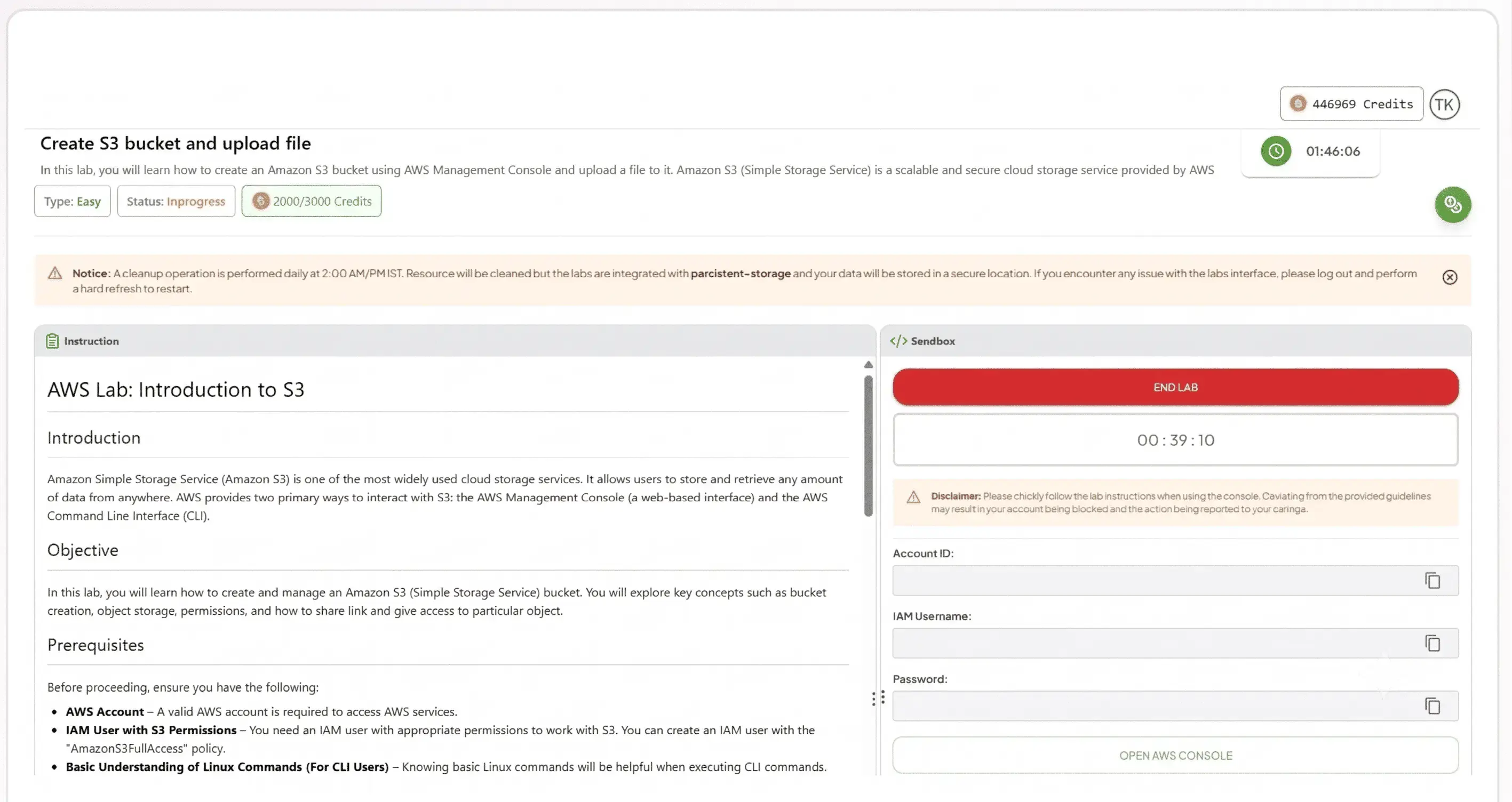Image resolution: width=1512 pixels, height=802 pixels.
Task: Click the Sendbox code brackets icon
Action: coord(898,341)
